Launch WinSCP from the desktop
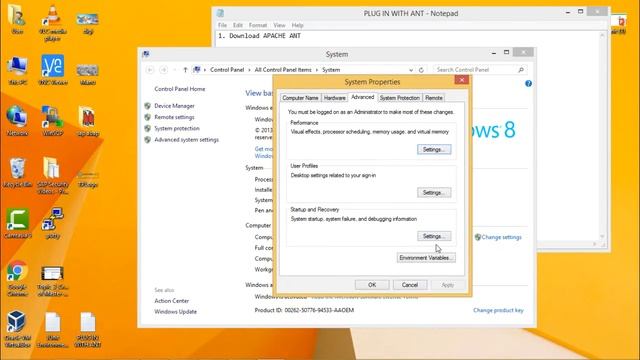The image size is (640, 360). click(53, 121)
